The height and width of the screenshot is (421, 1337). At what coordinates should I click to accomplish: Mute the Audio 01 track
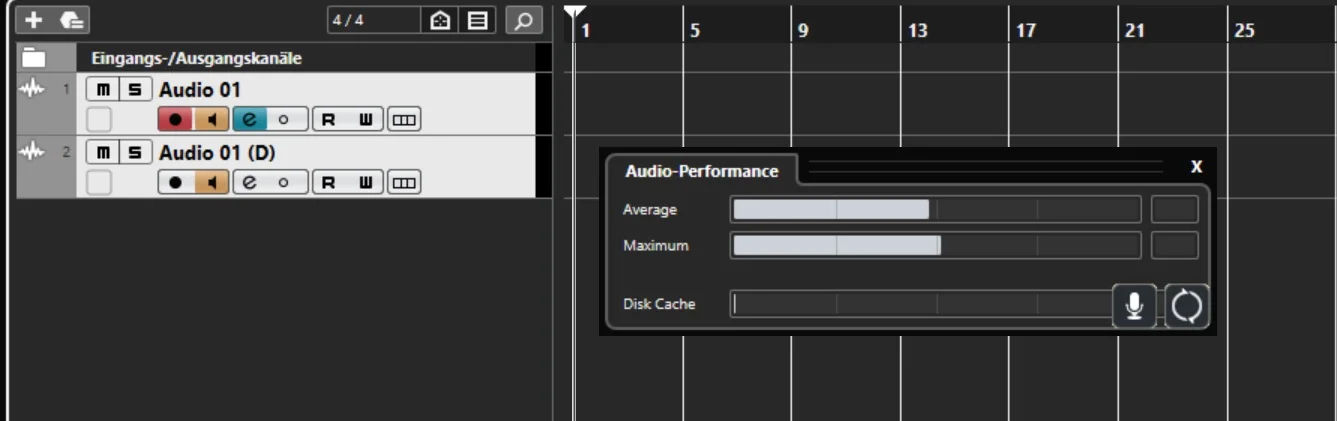(x=102, y=90)
